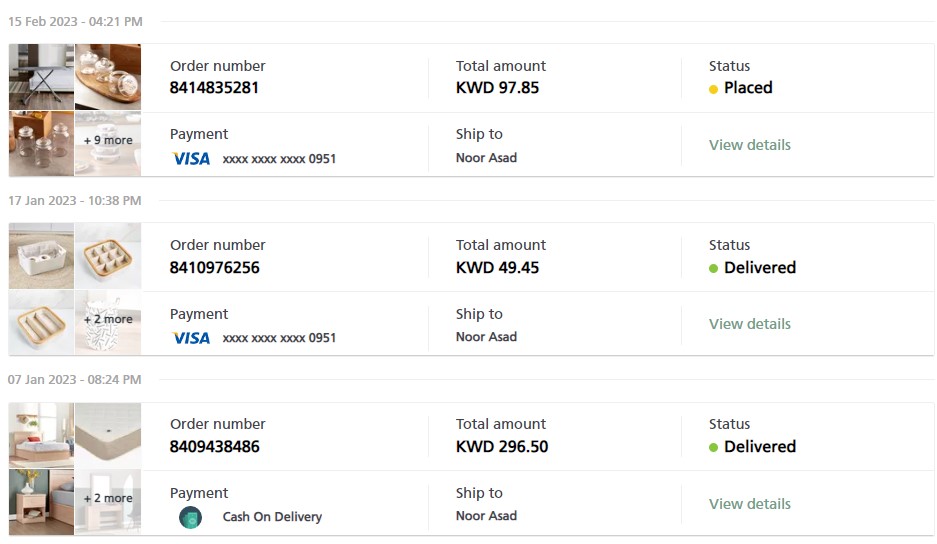The width and height of the screenshot is (937, 544).
Task: Select glass jars on wooden tray thumbnail
Action: point(108,77)
